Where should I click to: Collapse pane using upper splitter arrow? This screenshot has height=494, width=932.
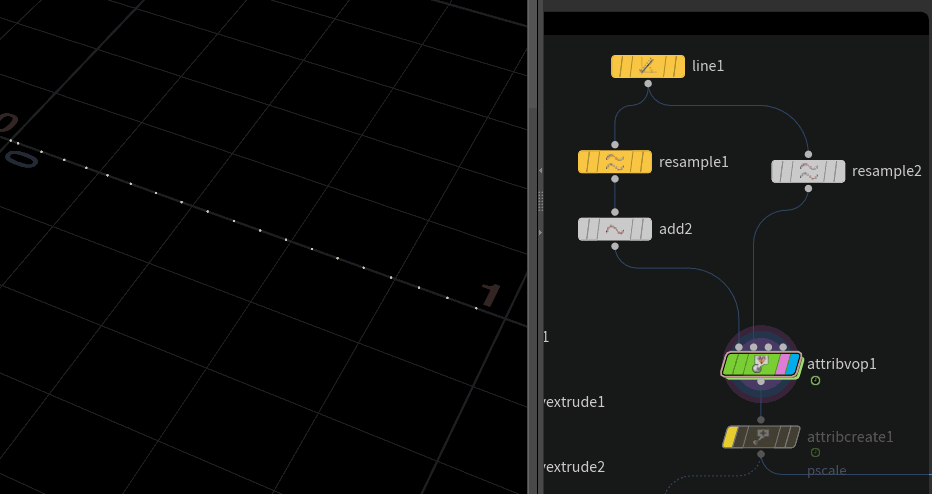(x=541, y=171)
